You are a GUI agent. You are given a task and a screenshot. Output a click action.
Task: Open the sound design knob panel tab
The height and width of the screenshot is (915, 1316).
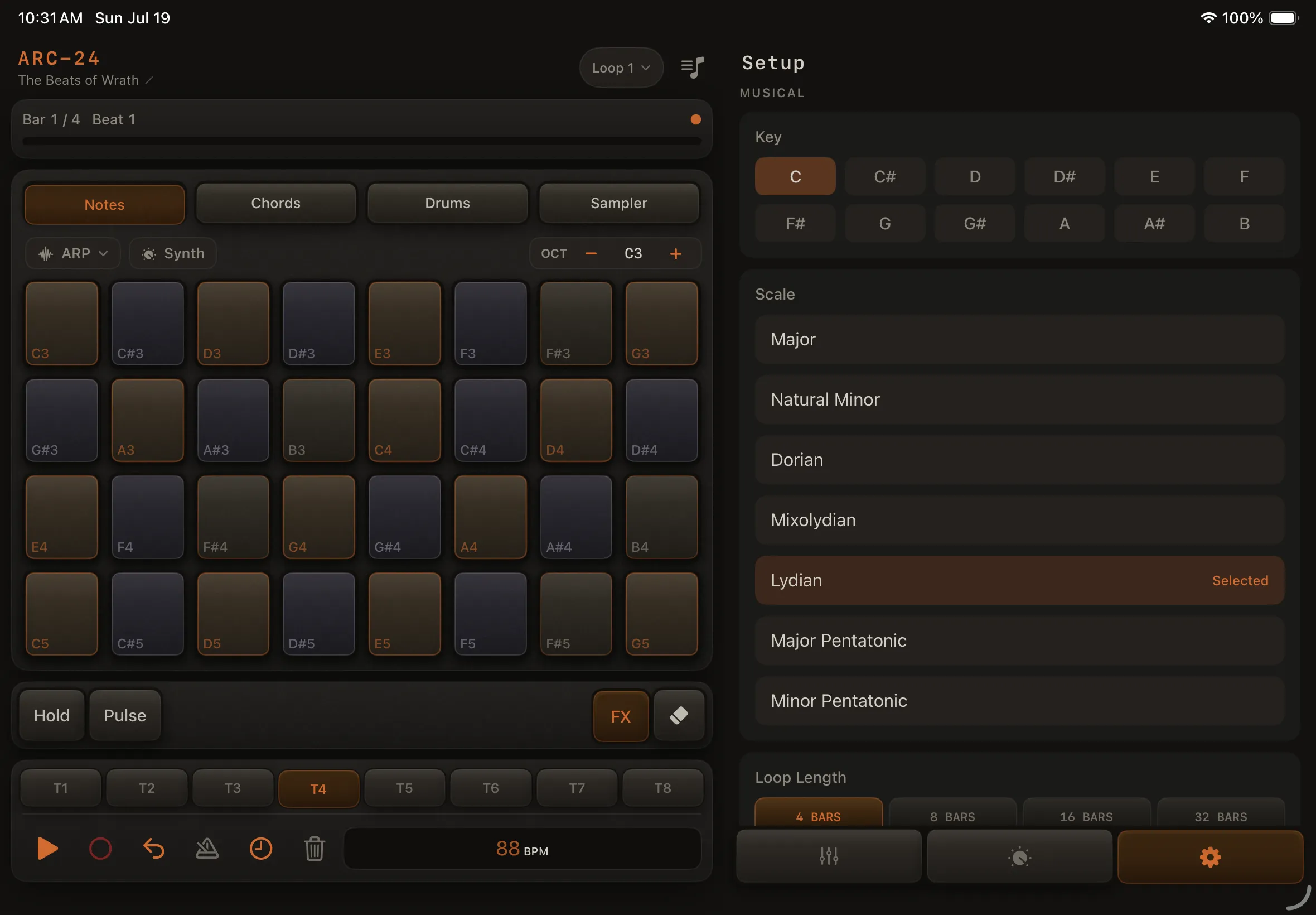coord(1019,856)
